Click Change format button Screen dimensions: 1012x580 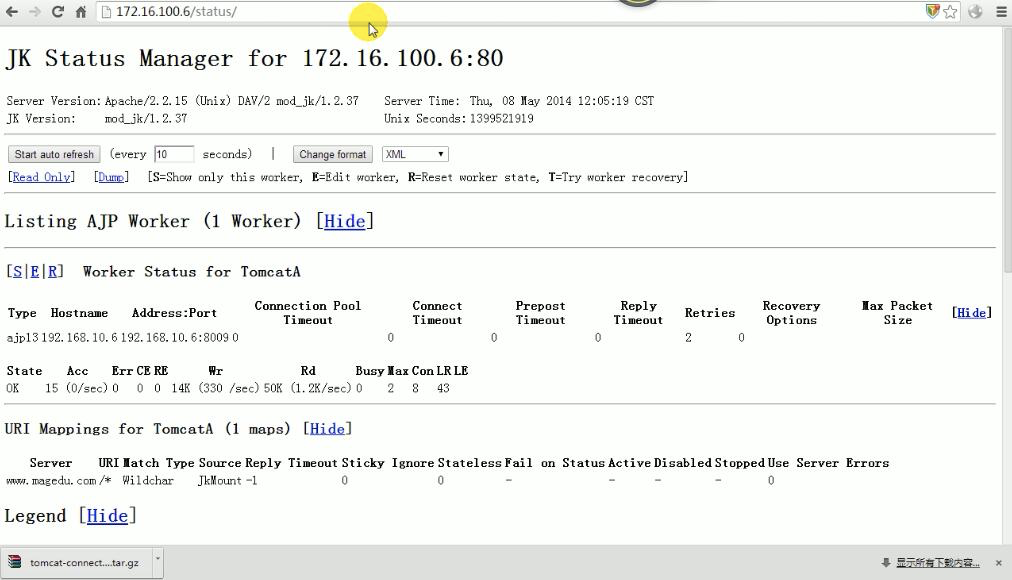[332, 154]
